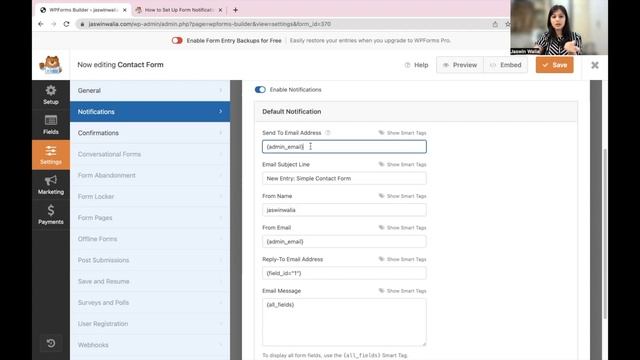Expand Form Pages section

pos(150,218)
